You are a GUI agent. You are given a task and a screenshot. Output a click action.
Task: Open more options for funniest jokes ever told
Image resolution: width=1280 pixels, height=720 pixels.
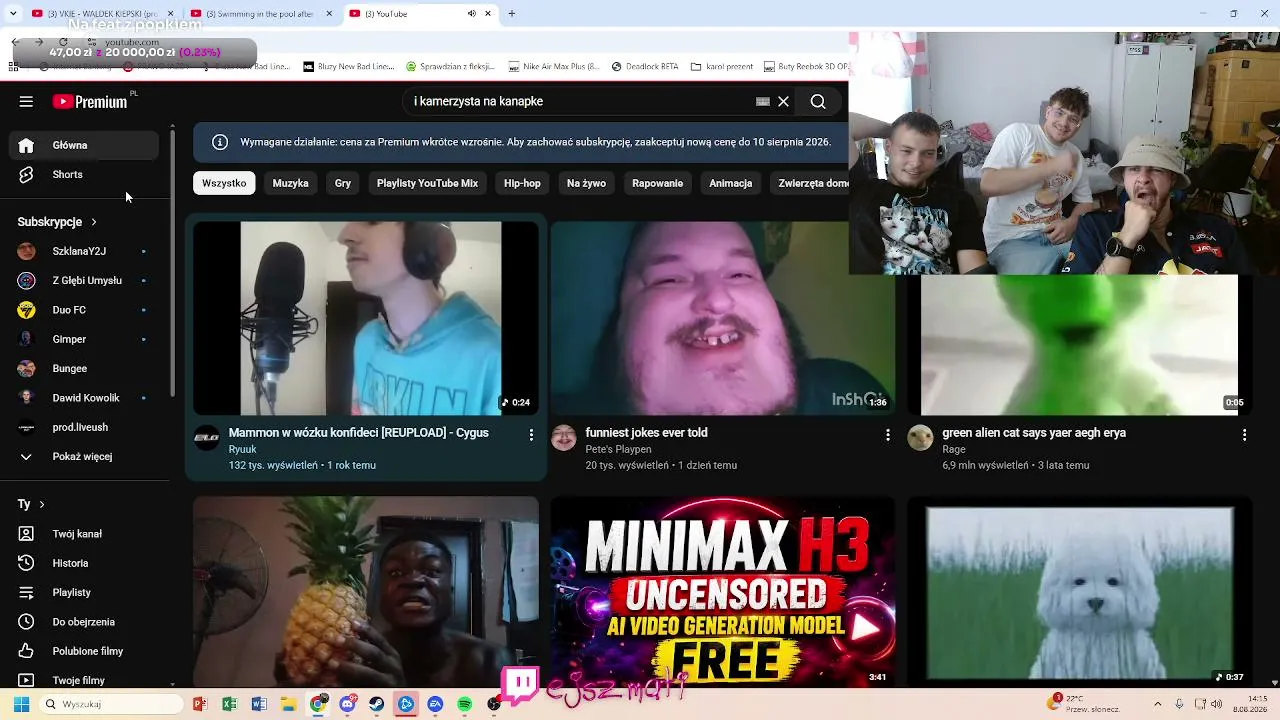tap(888, 435)
